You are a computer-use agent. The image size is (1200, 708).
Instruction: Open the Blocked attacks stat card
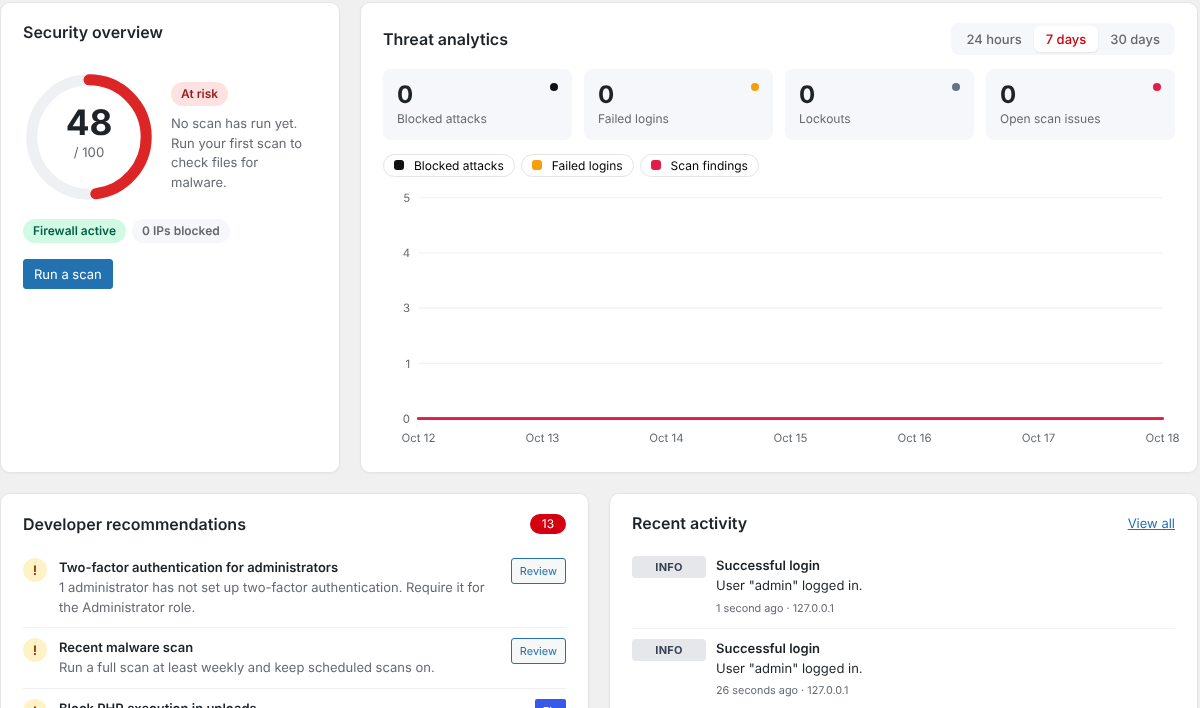coord(477,104)
